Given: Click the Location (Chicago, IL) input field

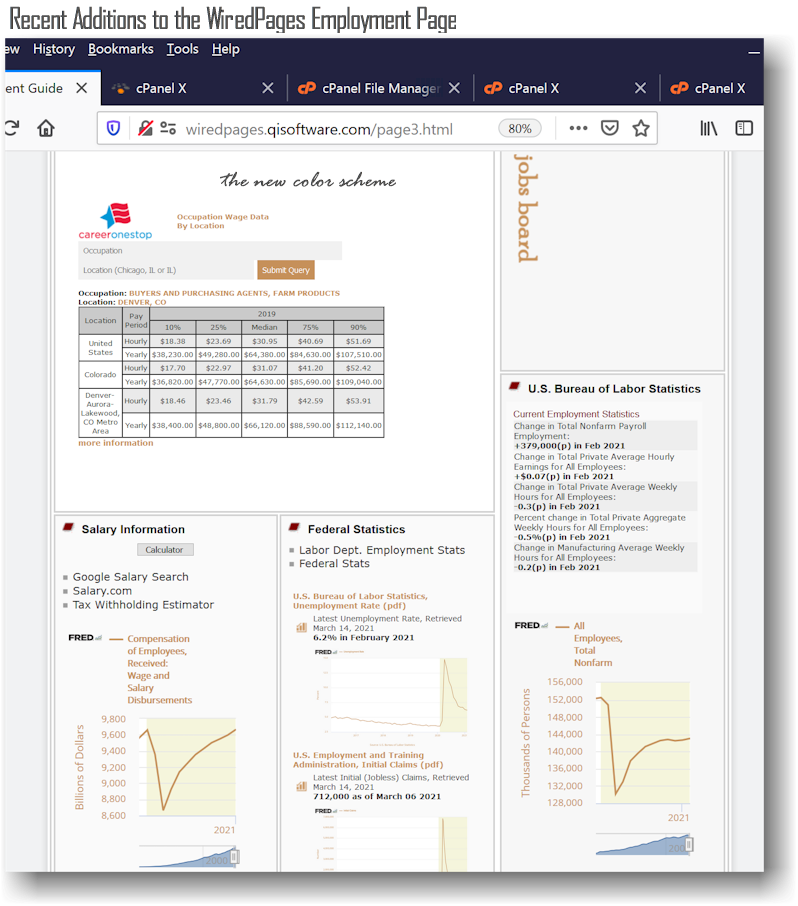Looking at the screenshot, I should 166,270.
